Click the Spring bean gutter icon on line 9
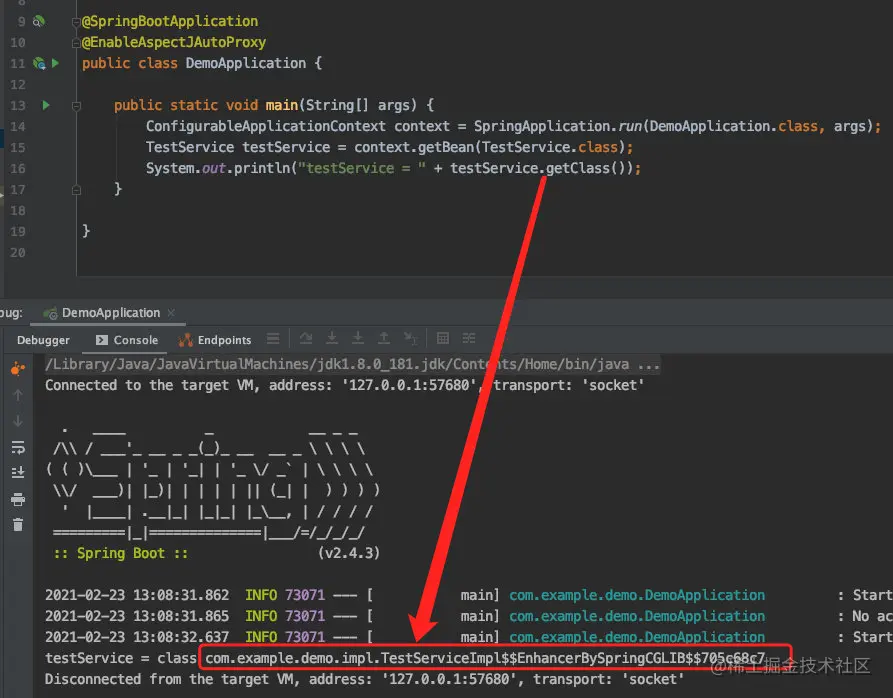Image resolution: width=893 pixels, height=698 pixels. 39,22
